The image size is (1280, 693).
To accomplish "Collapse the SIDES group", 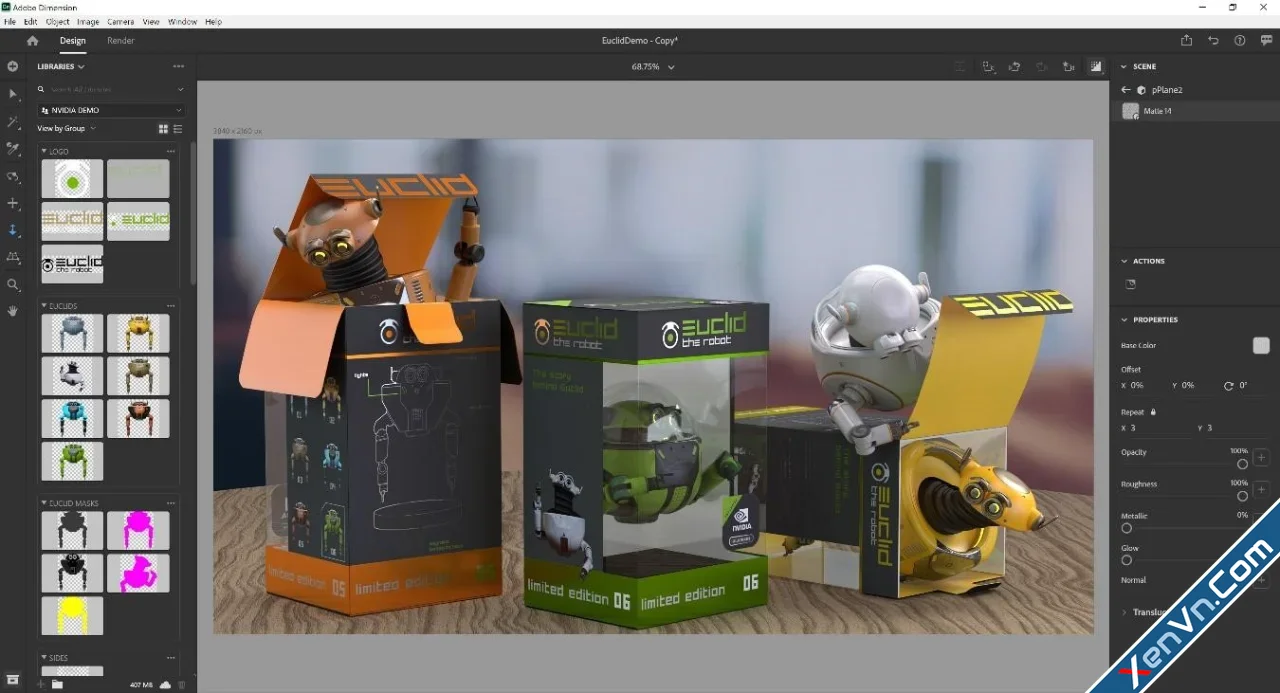I will [44, 658].
